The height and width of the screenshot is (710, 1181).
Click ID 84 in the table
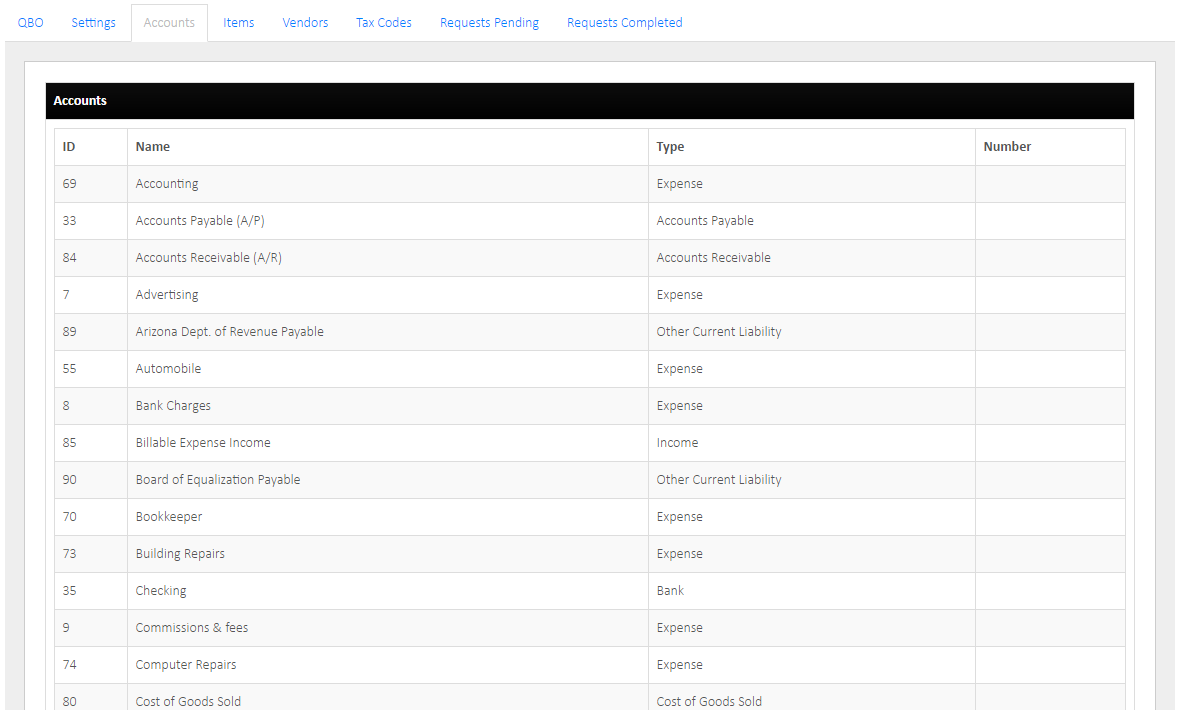(69, 257)
